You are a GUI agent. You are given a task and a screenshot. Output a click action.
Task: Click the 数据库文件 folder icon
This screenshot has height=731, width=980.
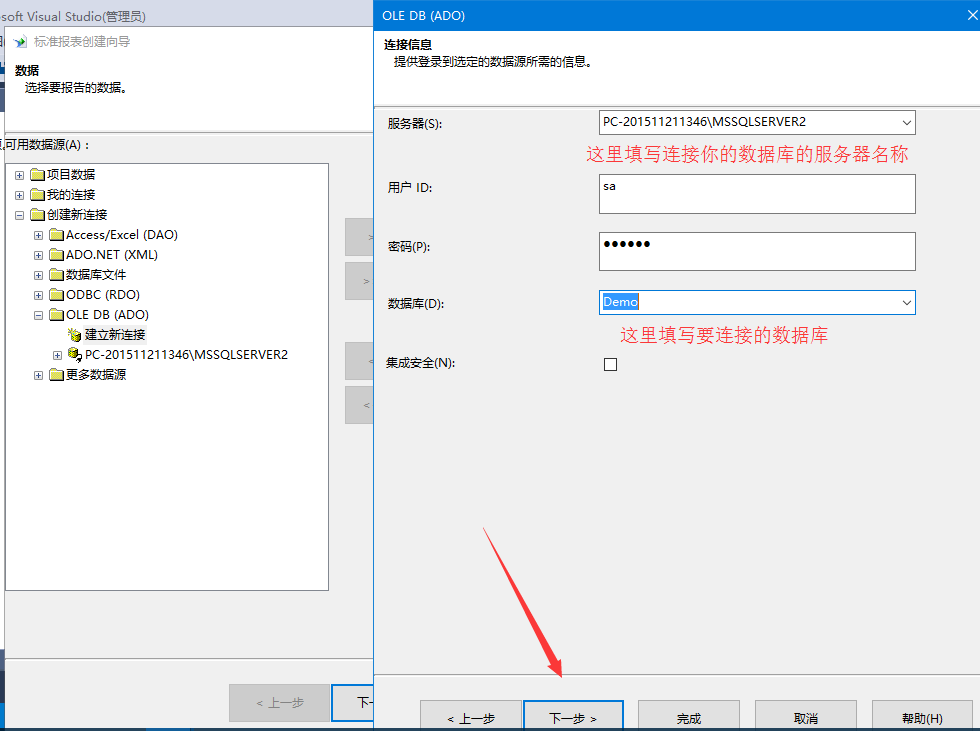click(56, 274)
